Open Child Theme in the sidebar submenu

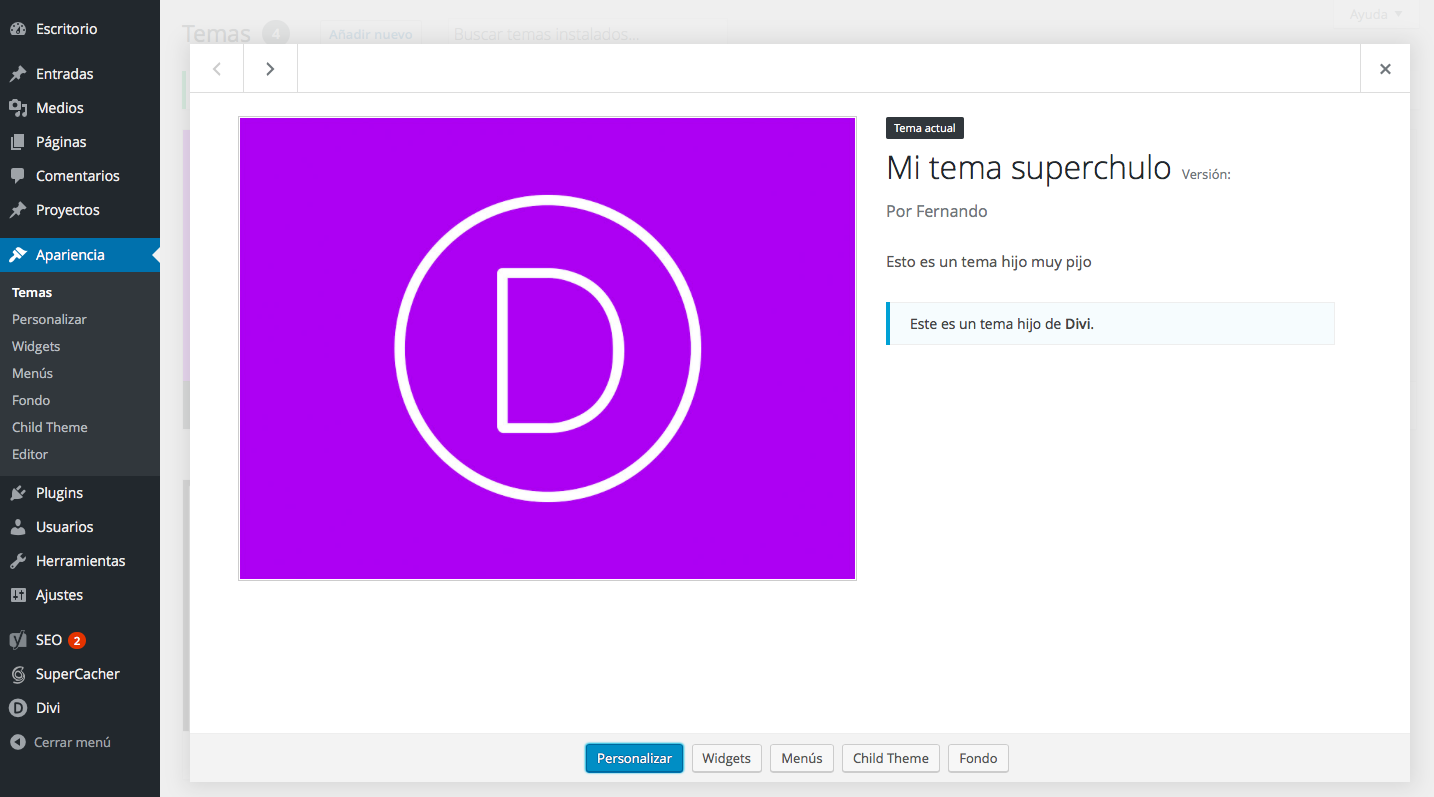pos(50,427)
